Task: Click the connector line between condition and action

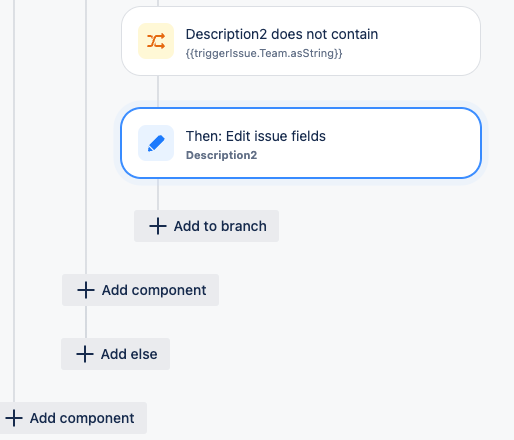Action: pos(158,92)
